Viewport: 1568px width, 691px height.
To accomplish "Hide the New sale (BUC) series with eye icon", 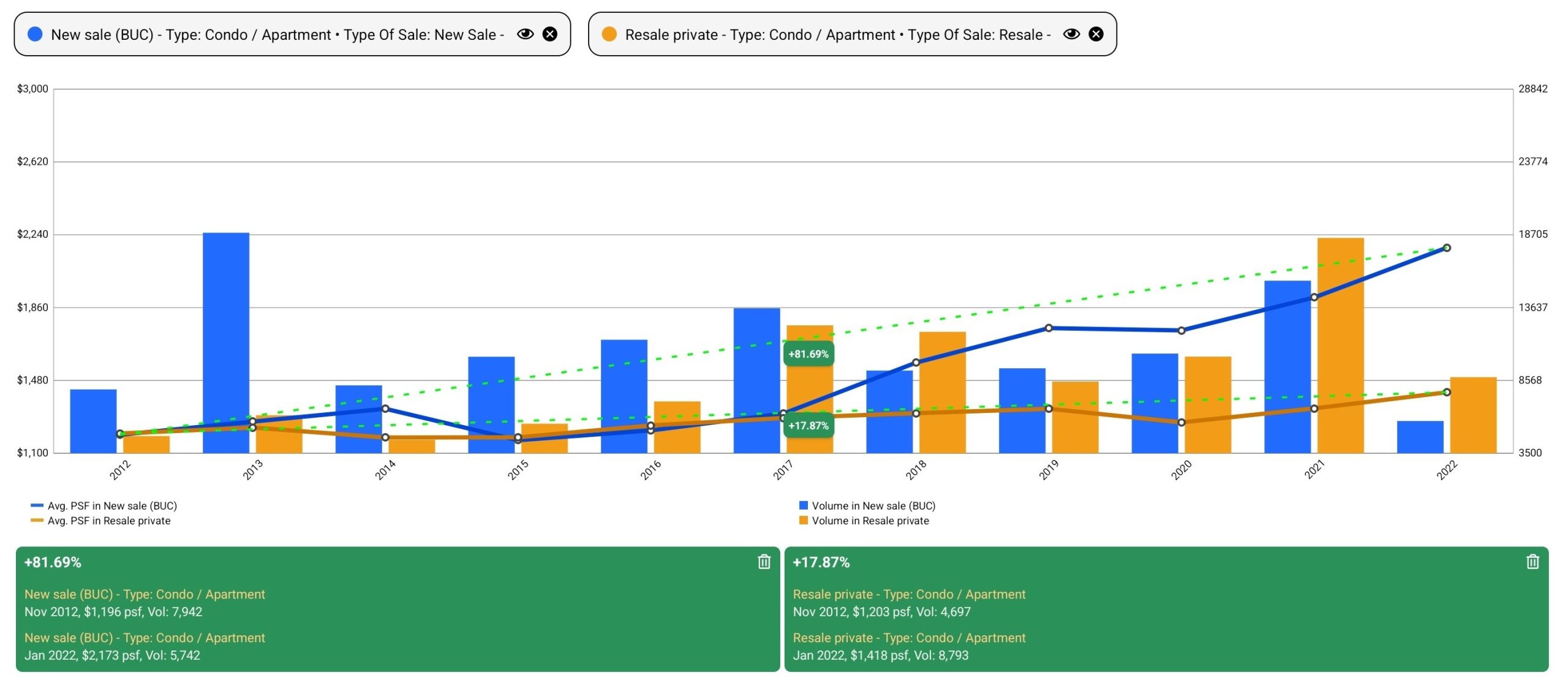I will [525, 34].
